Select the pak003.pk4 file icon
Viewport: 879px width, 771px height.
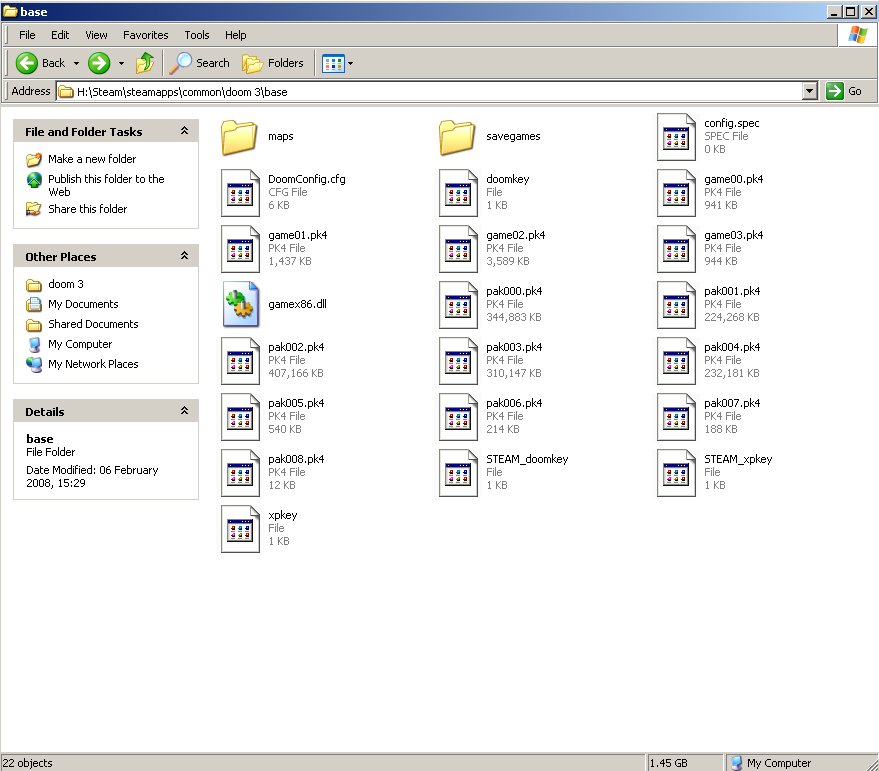tap(458, 361)
